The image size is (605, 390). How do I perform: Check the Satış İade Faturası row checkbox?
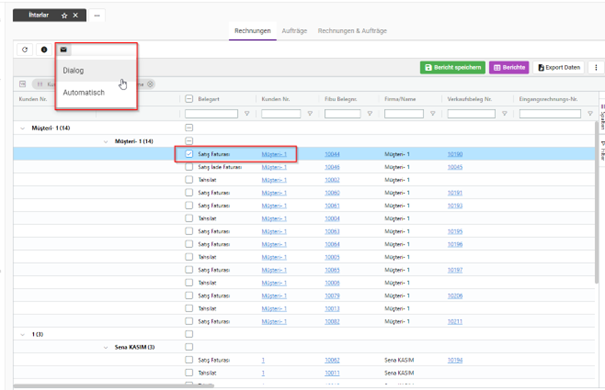[x=189, y=167]
